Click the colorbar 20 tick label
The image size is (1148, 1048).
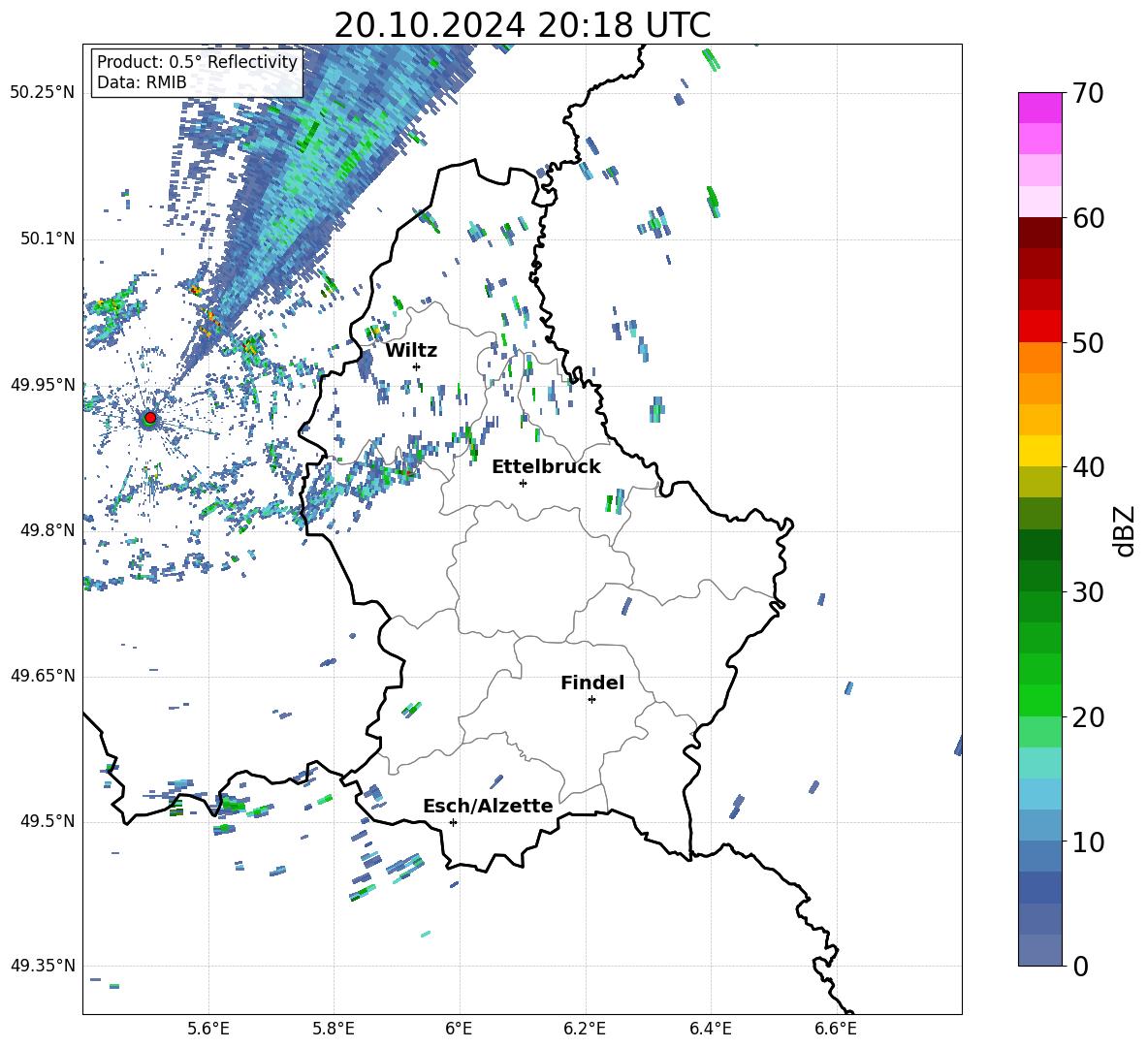point(1087,717)
